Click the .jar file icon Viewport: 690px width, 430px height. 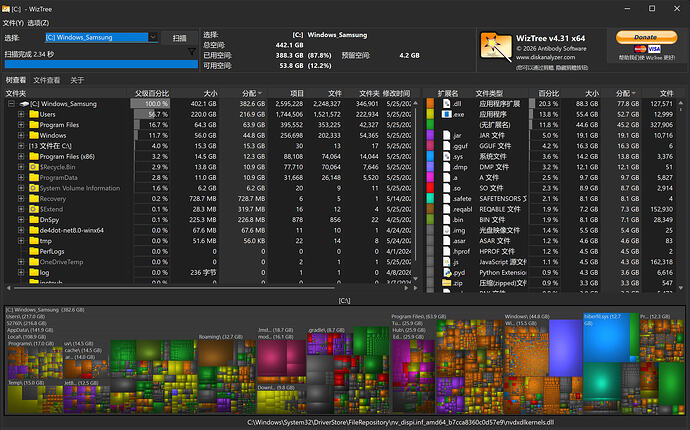tap(447, 135)
